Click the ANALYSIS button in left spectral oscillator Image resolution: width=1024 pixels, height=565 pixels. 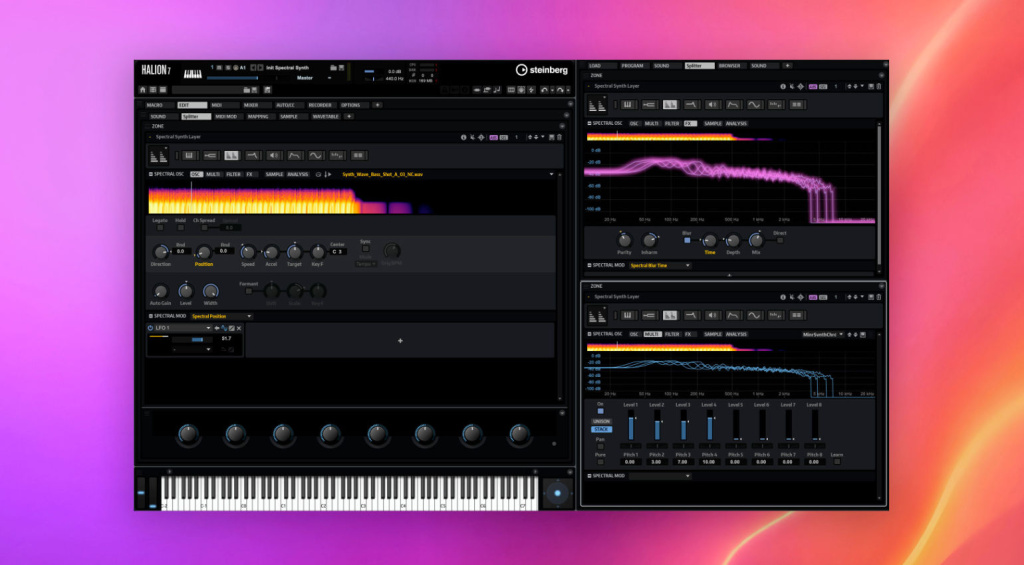298,174
